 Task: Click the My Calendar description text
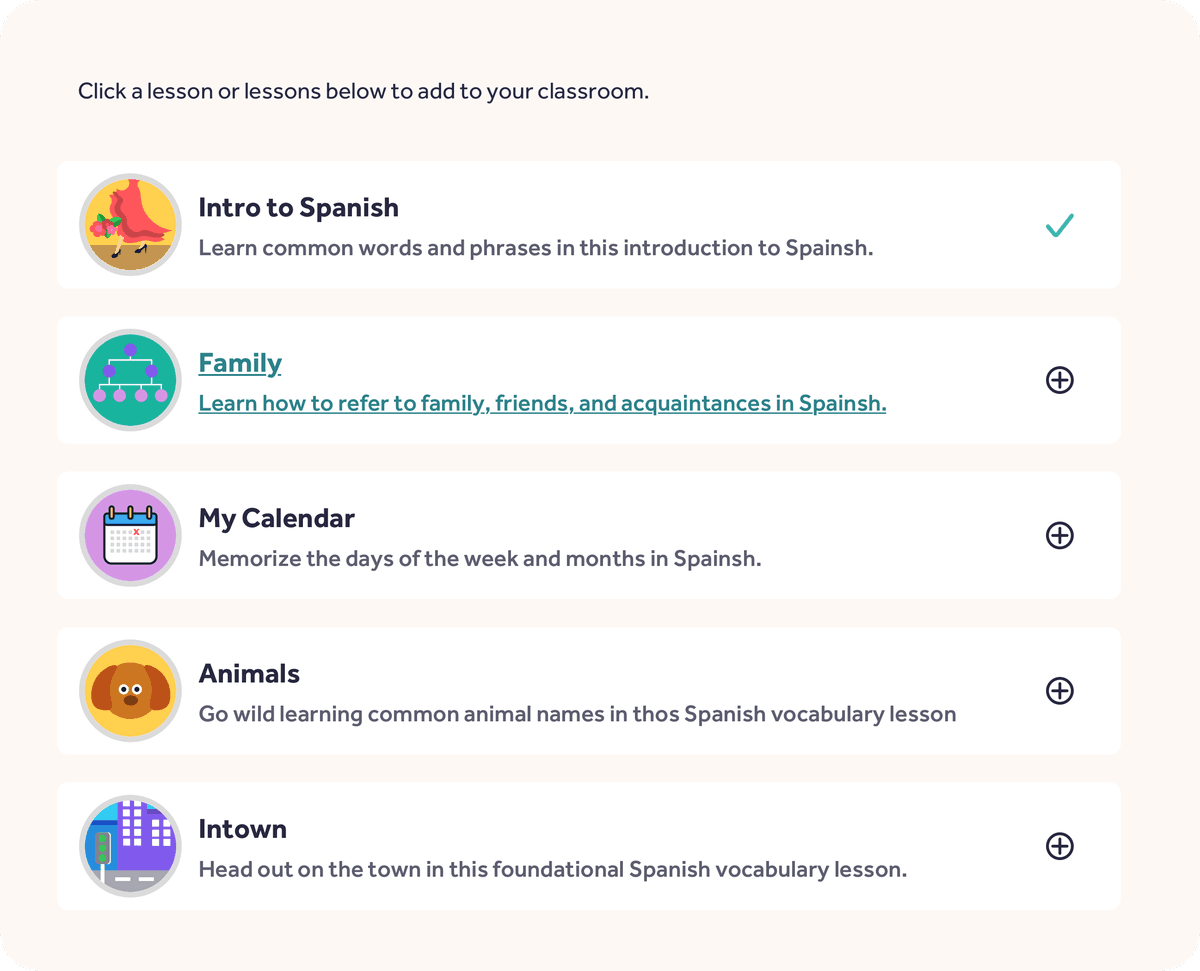(x=480, y=559)
